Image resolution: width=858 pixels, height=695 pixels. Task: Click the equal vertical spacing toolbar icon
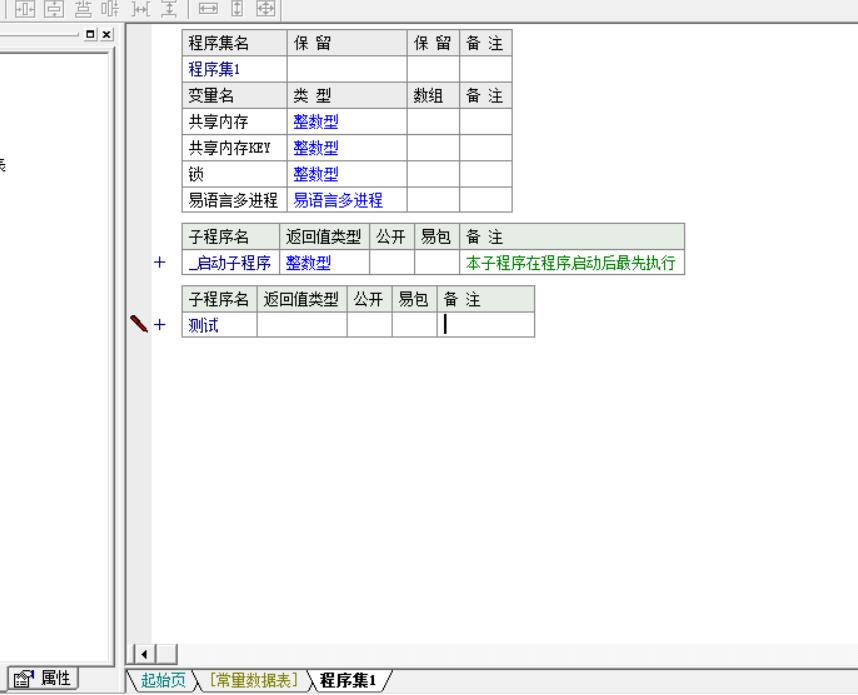pos(169,9)
